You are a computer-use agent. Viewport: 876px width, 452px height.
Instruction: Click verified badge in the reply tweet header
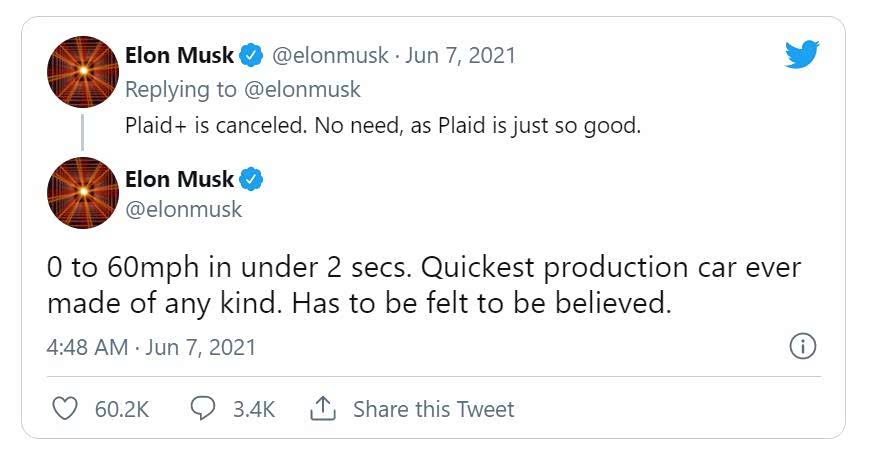(253, 55)
